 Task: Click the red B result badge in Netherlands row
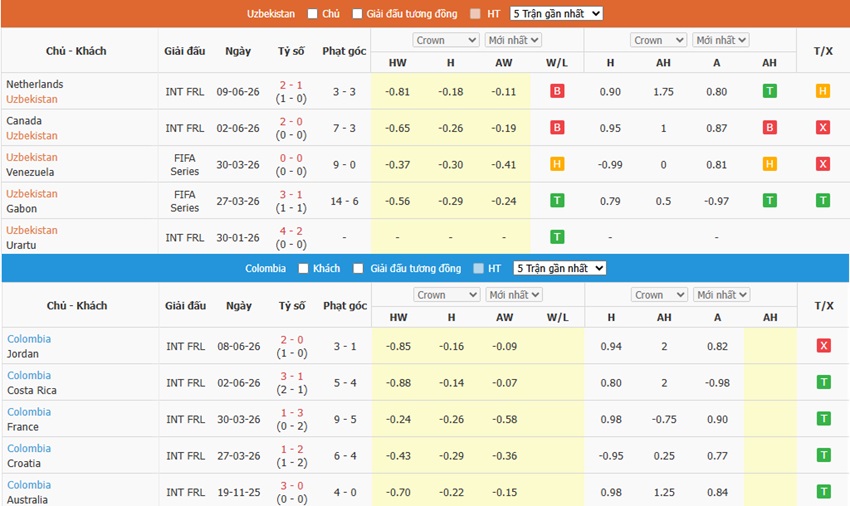point(557,91)
